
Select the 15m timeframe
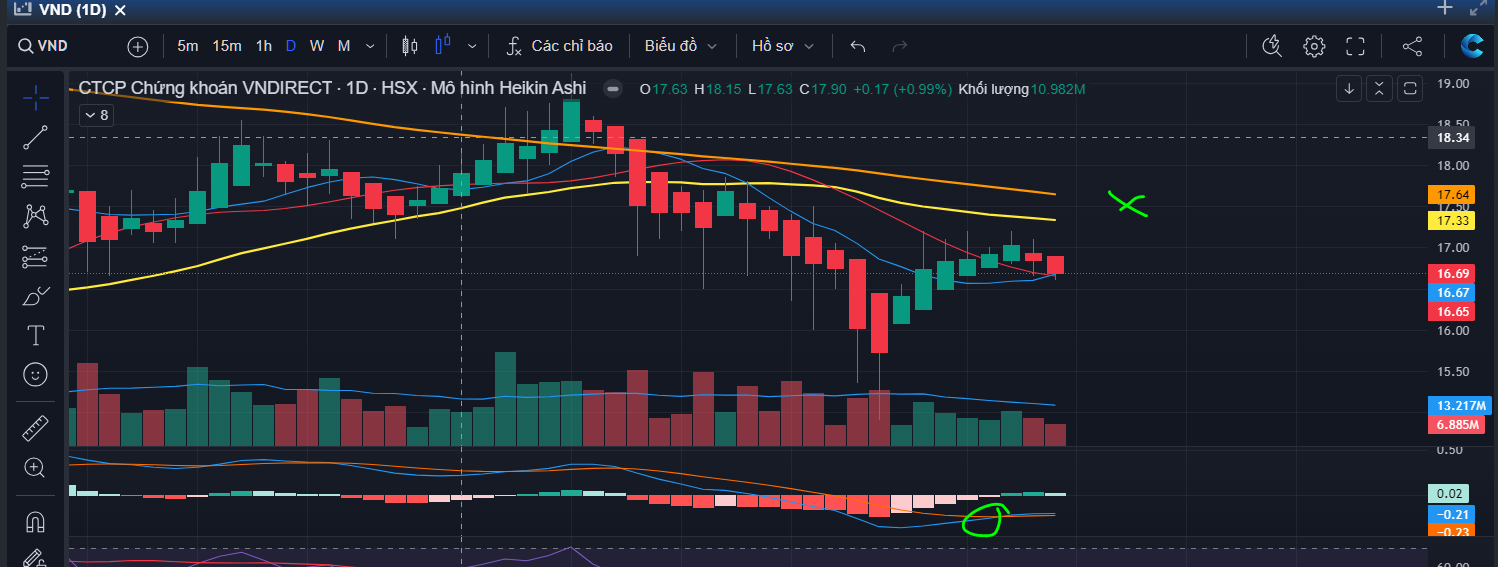point(227,46)
